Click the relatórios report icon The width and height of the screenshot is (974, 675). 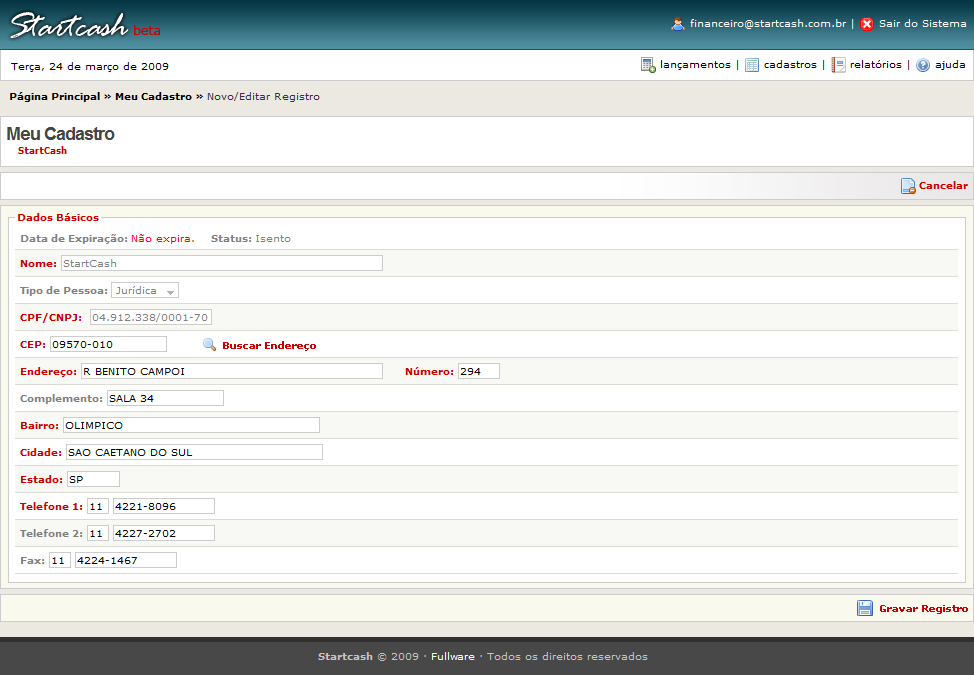pyautogui.click(x=838, y=65)
